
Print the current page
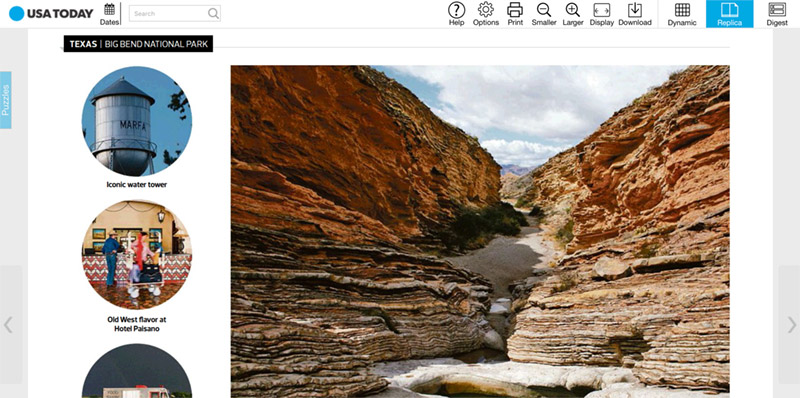click(515, 14)
